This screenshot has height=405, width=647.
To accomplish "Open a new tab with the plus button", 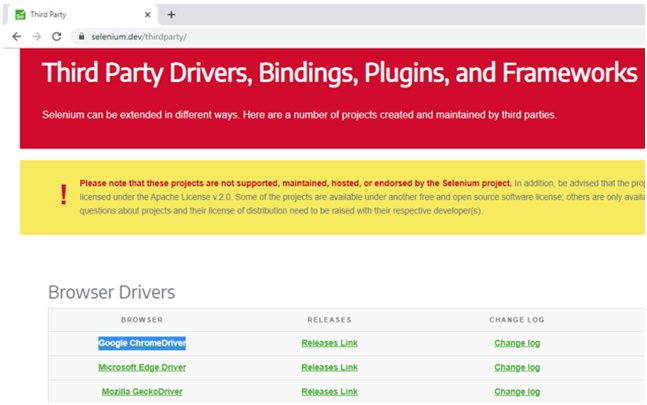I will pos(171,15).
